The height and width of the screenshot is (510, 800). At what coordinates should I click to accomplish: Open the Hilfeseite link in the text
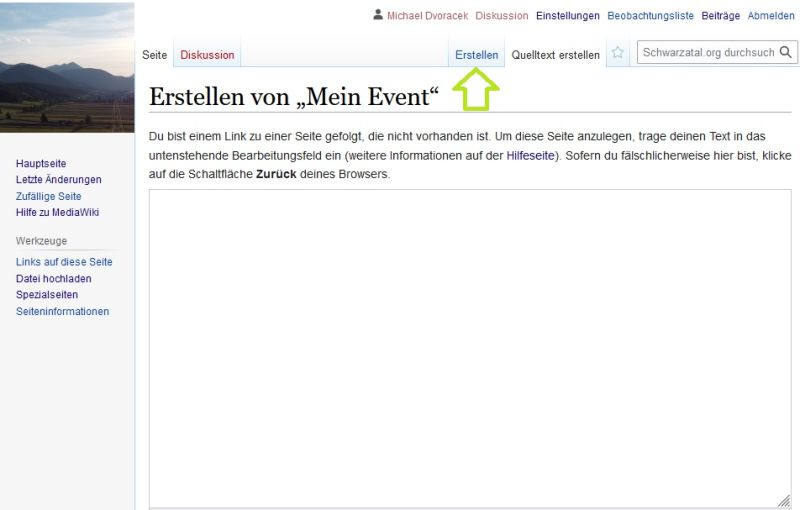pyautogui.click(x=532, y=156)
